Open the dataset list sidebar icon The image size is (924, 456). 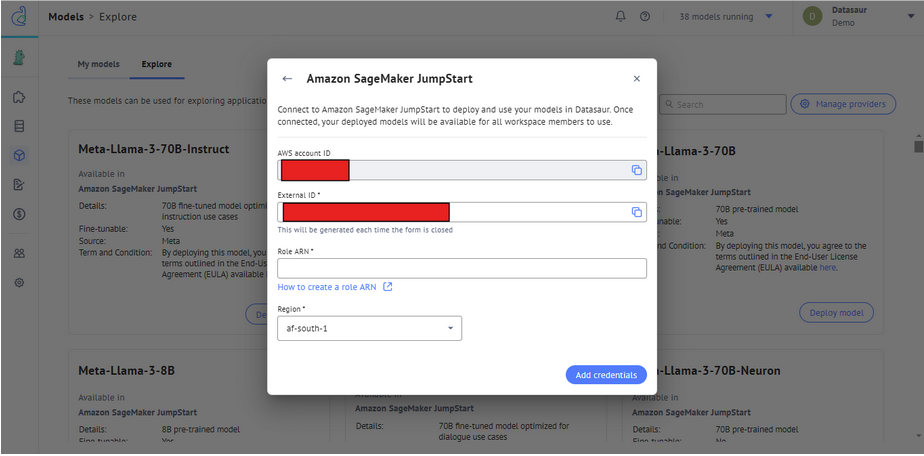pos(19,126)
